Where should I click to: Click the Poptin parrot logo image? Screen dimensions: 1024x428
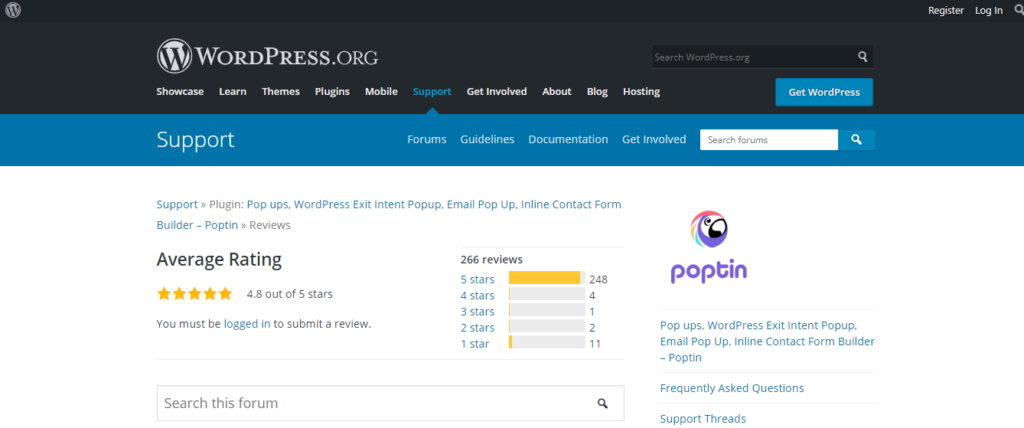709,247
